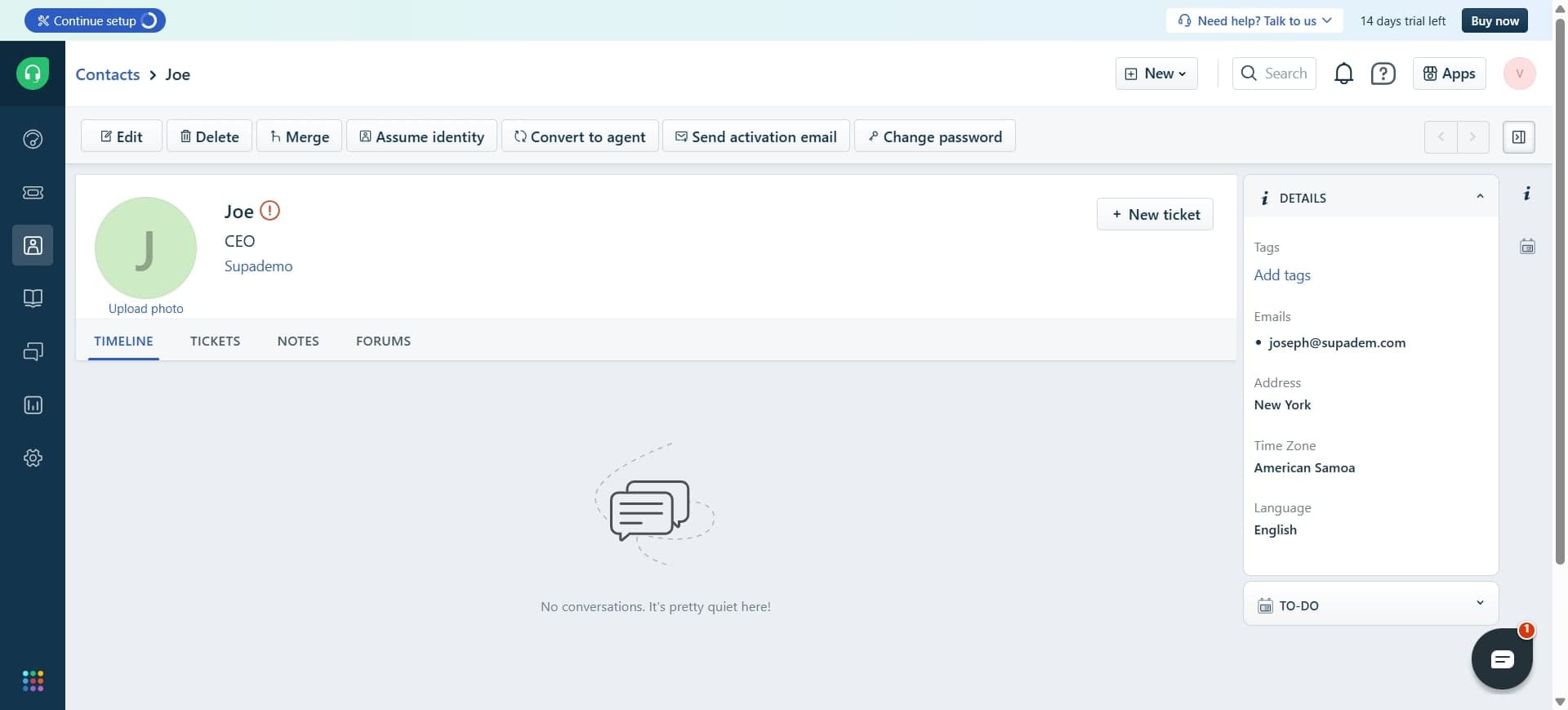Click Upload photo link

[x=145, y=309]
